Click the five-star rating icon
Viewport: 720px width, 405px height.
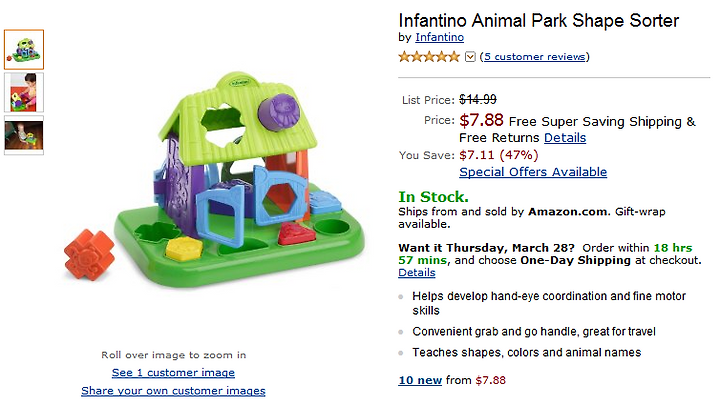tap(430, 57)
